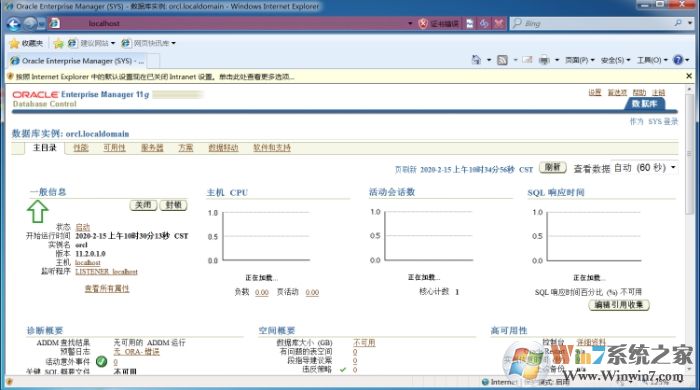Click the 关闭 button under 一般信息
Viewport: 700px width, 390px height.
[x=143, y=205]
